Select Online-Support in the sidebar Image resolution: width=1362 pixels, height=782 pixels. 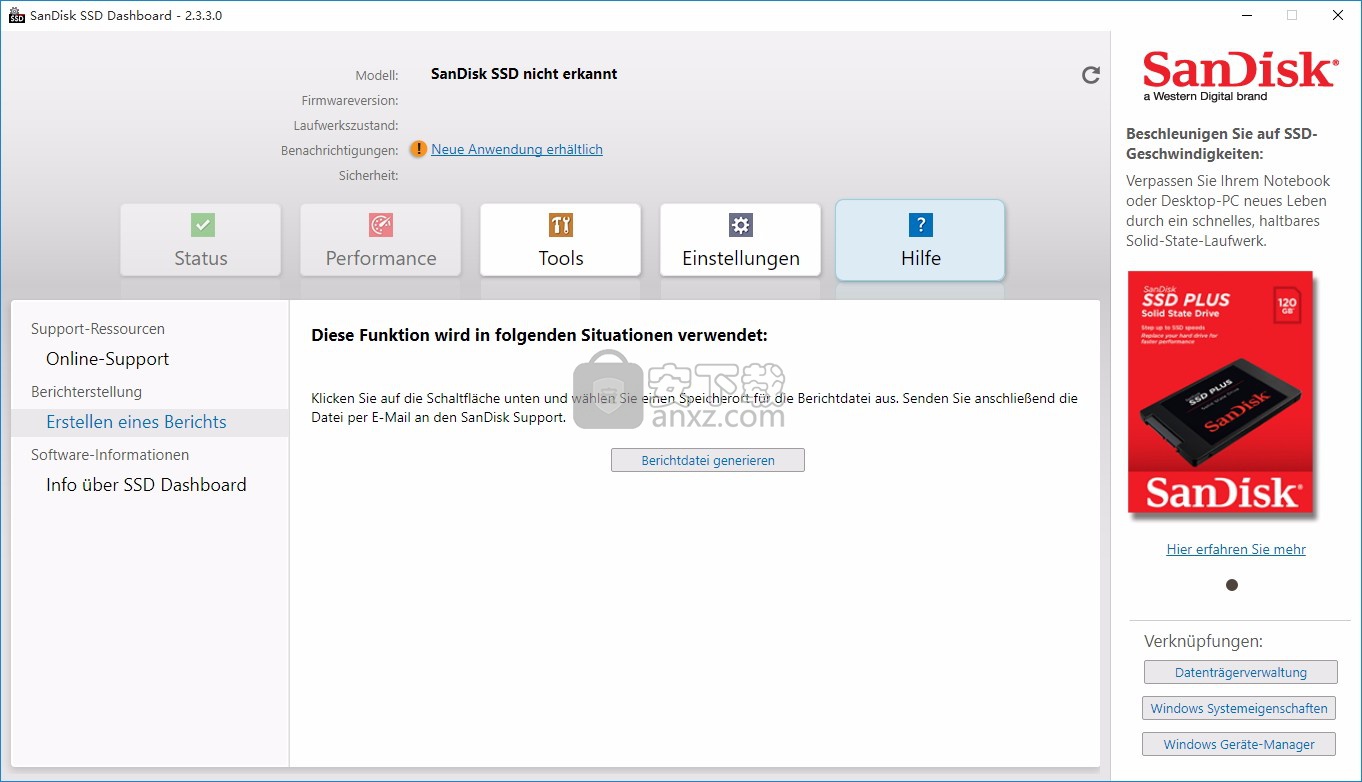[108, 359]
